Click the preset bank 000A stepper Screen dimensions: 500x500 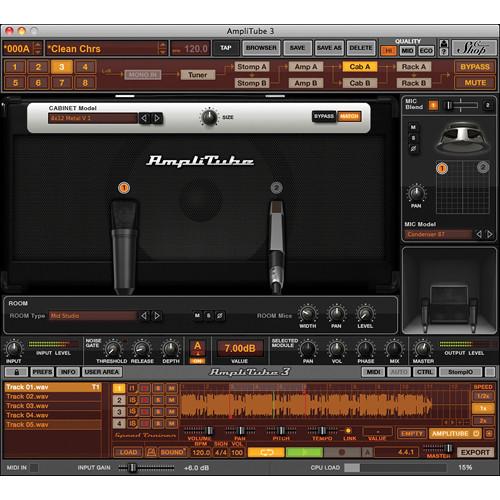[x=38, y=49]
